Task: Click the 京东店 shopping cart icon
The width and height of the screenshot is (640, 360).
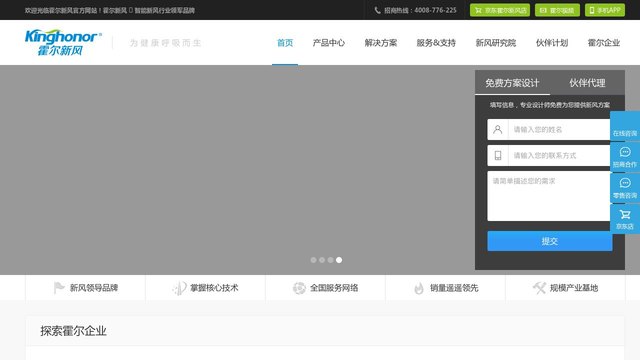Action: [x=625, y=214]
